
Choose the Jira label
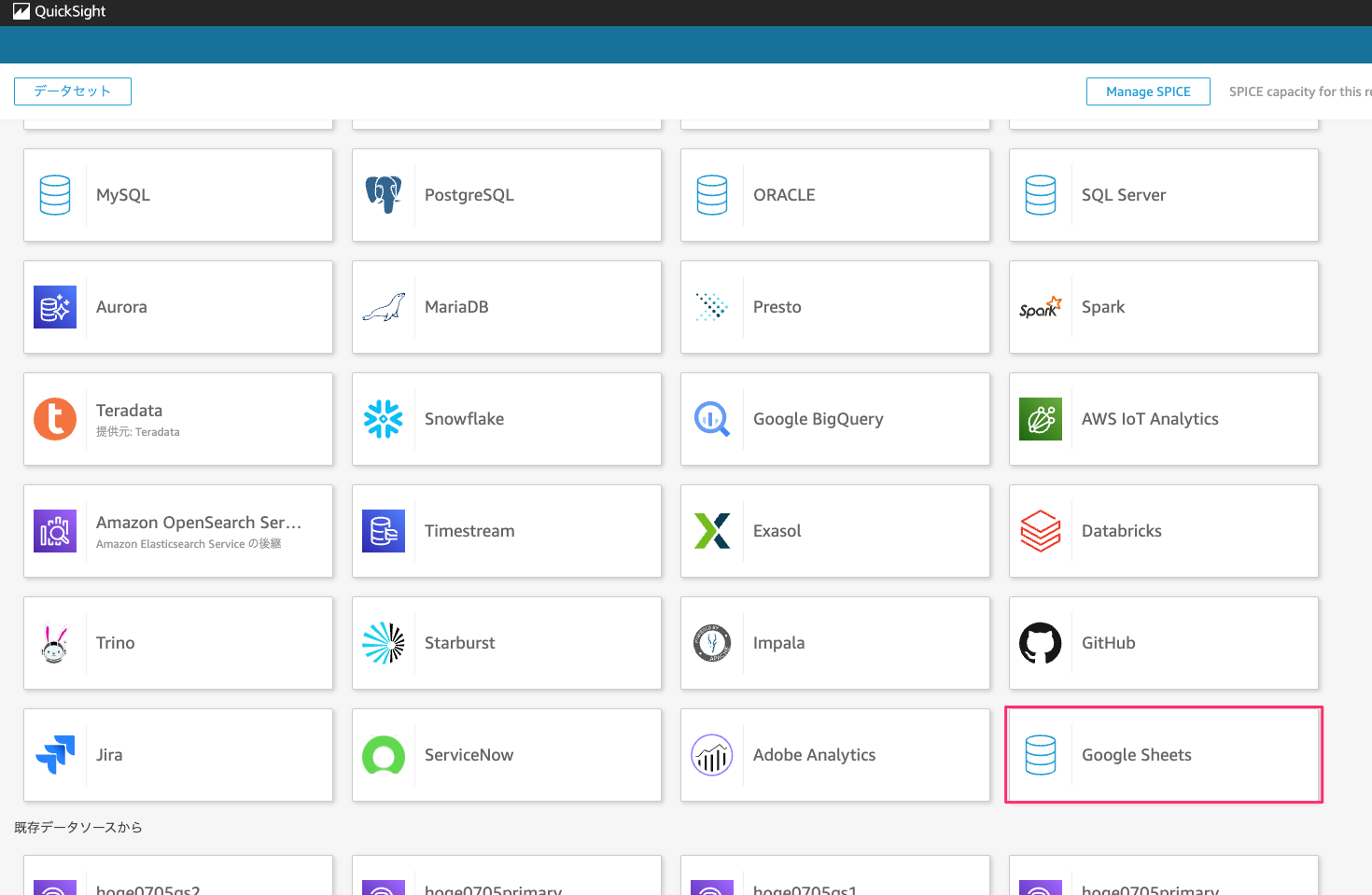(x=109, y=755)
